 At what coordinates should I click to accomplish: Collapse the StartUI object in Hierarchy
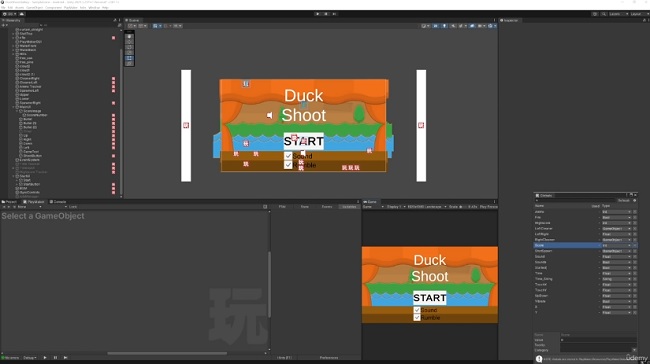(14, 176)
